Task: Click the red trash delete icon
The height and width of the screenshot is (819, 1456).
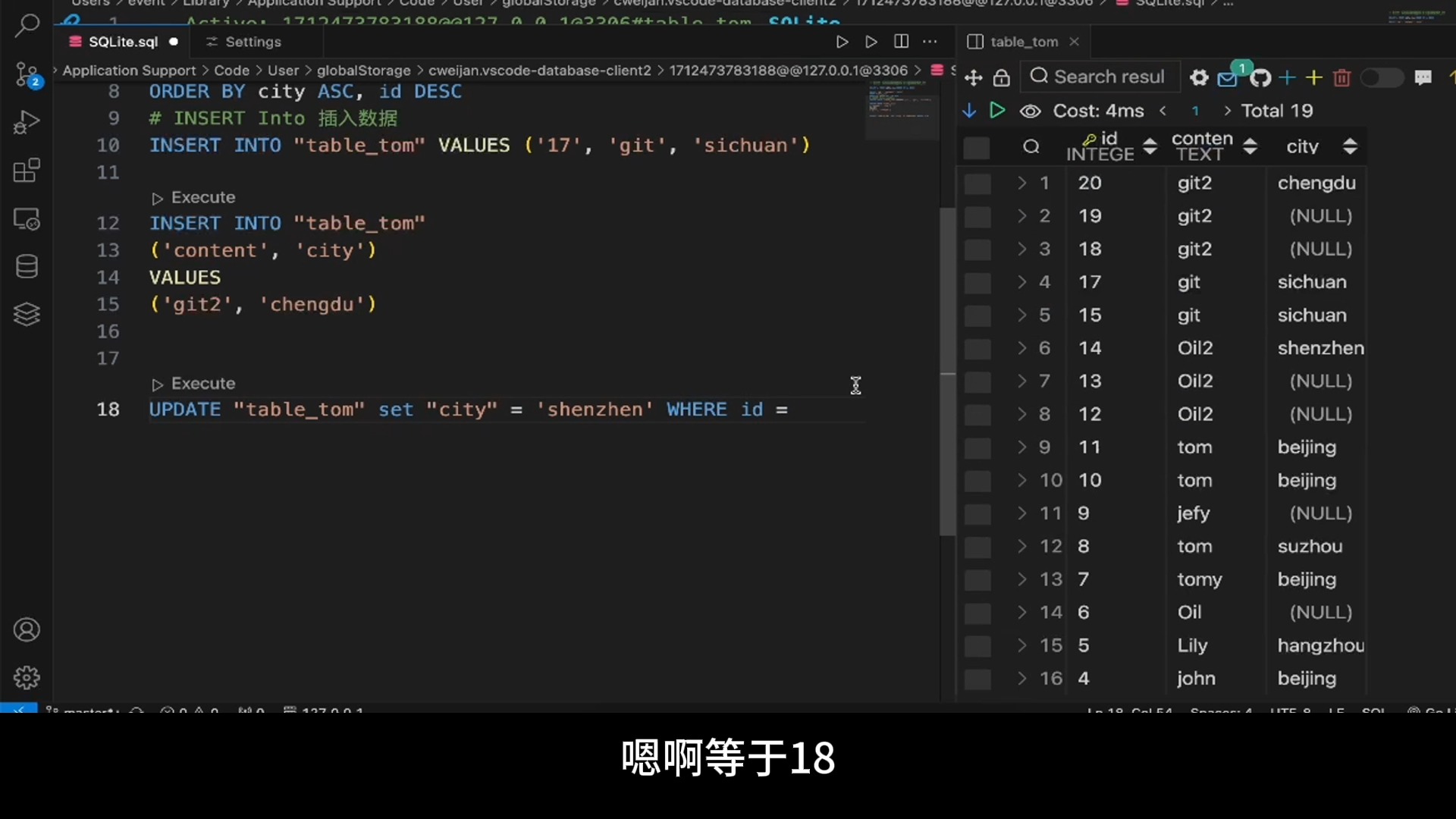Action: [x=1341, y=77]
